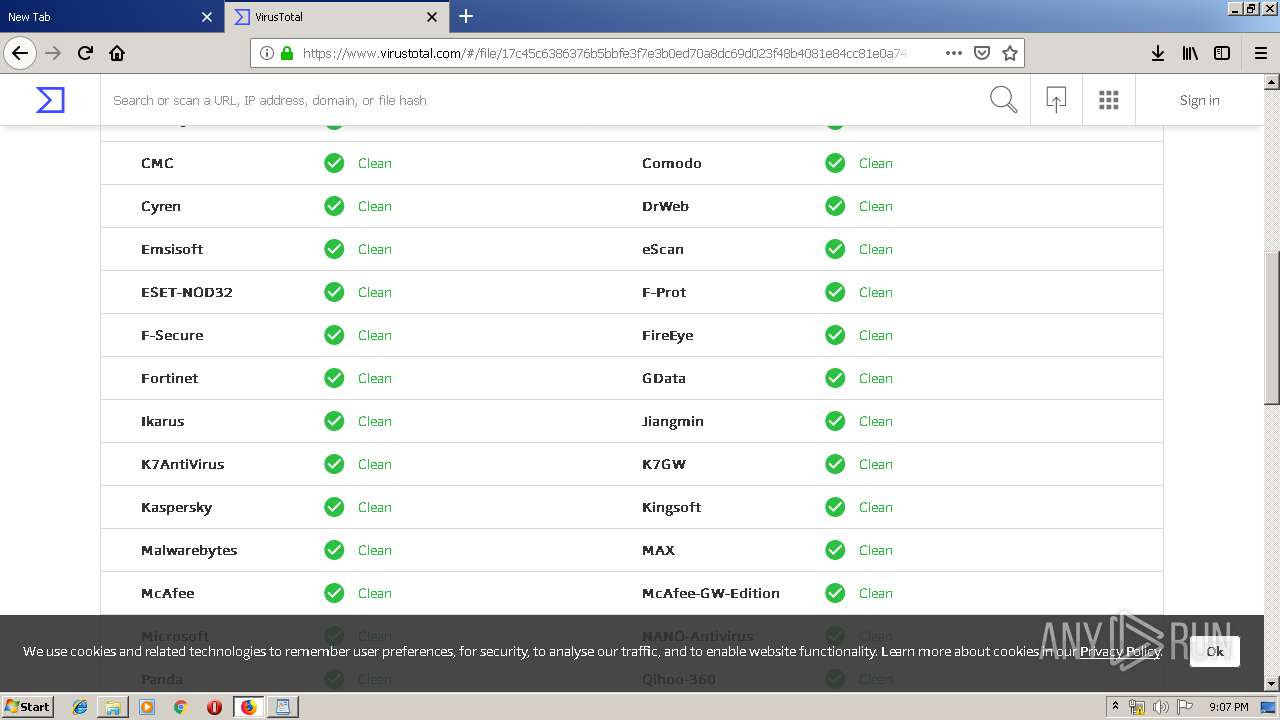Open the downloads arrow icon
The image size is (1280, 720).
pyautogui.click(x=1157, y=53)
